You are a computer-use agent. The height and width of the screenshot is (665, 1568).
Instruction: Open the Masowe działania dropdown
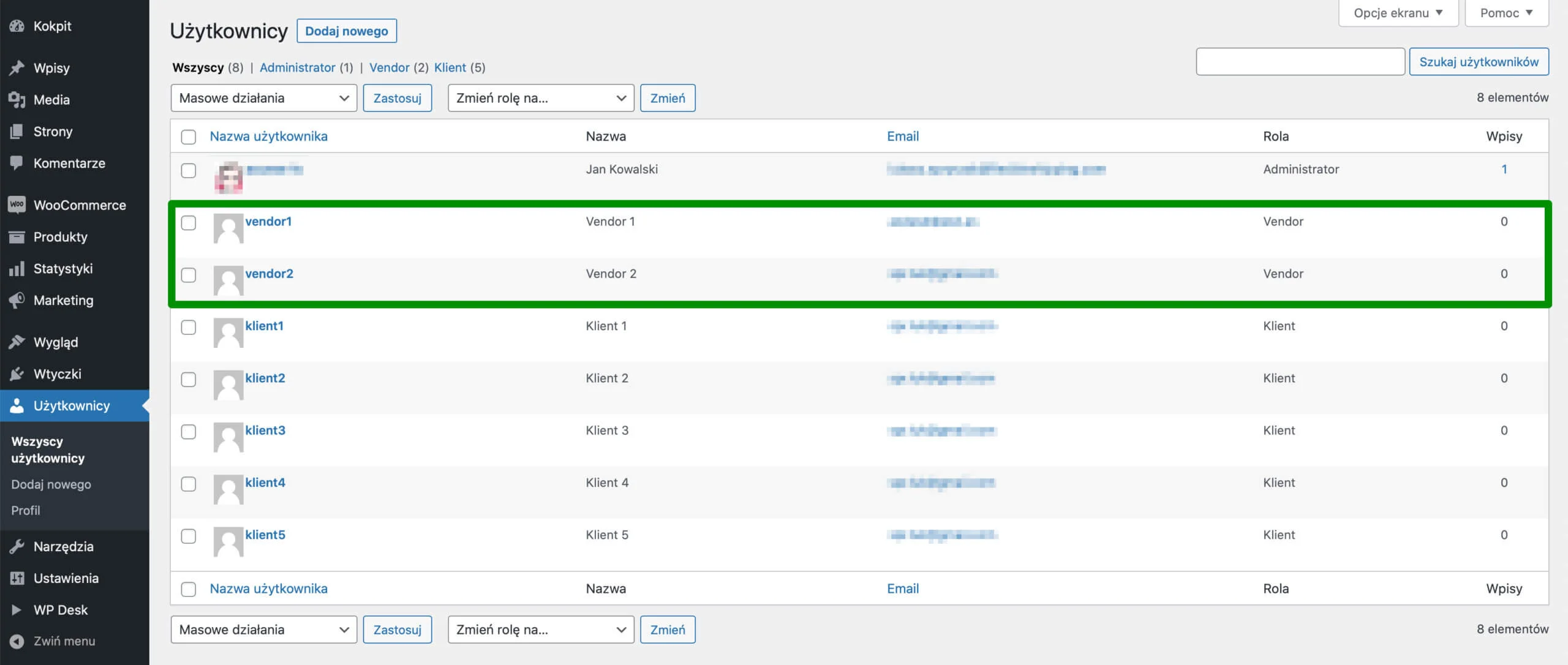[263, 97]
